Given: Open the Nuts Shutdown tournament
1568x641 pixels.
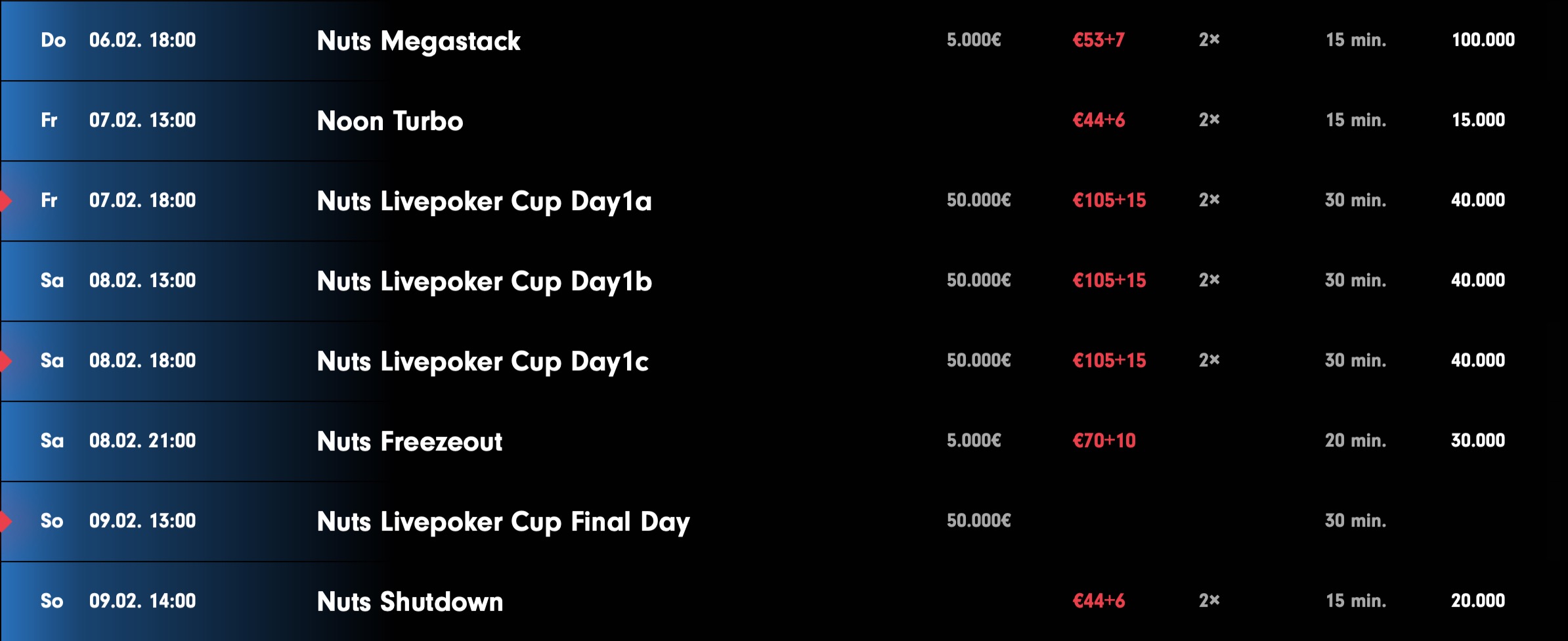Looking at the screenshot, I should pos(410,602).
